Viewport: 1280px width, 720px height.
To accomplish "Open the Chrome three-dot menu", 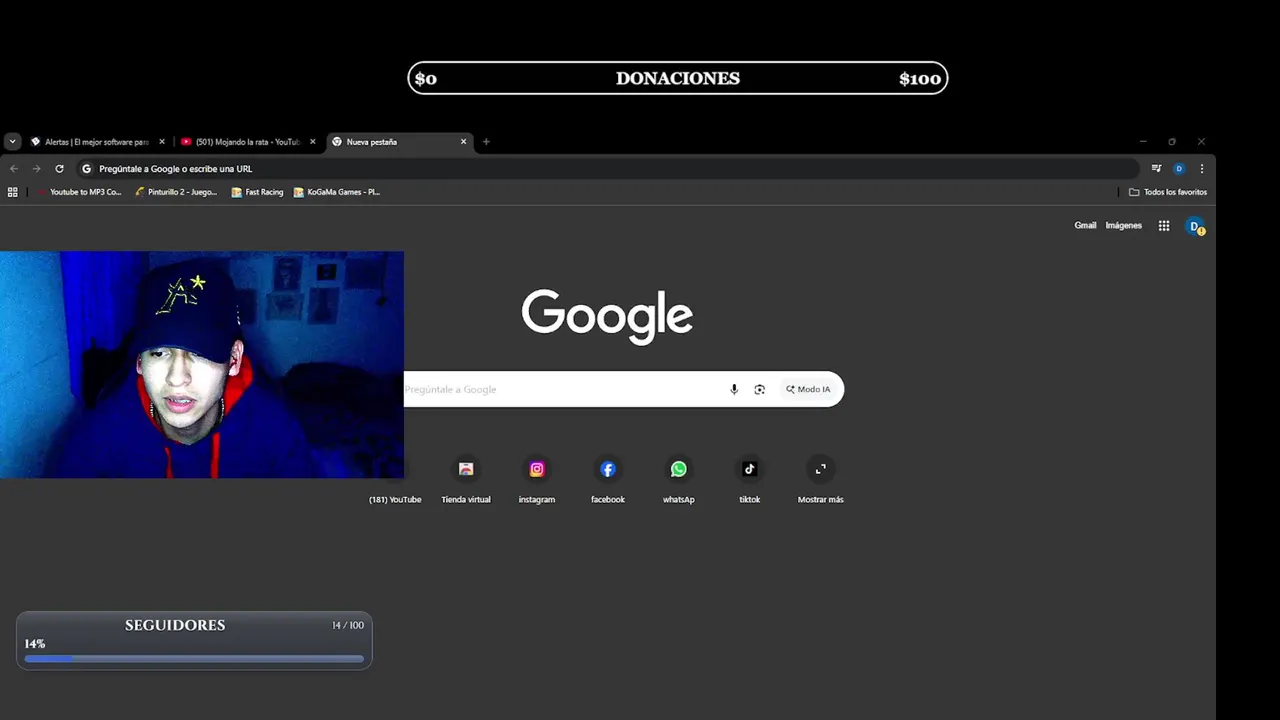I will coord(1202,169).
